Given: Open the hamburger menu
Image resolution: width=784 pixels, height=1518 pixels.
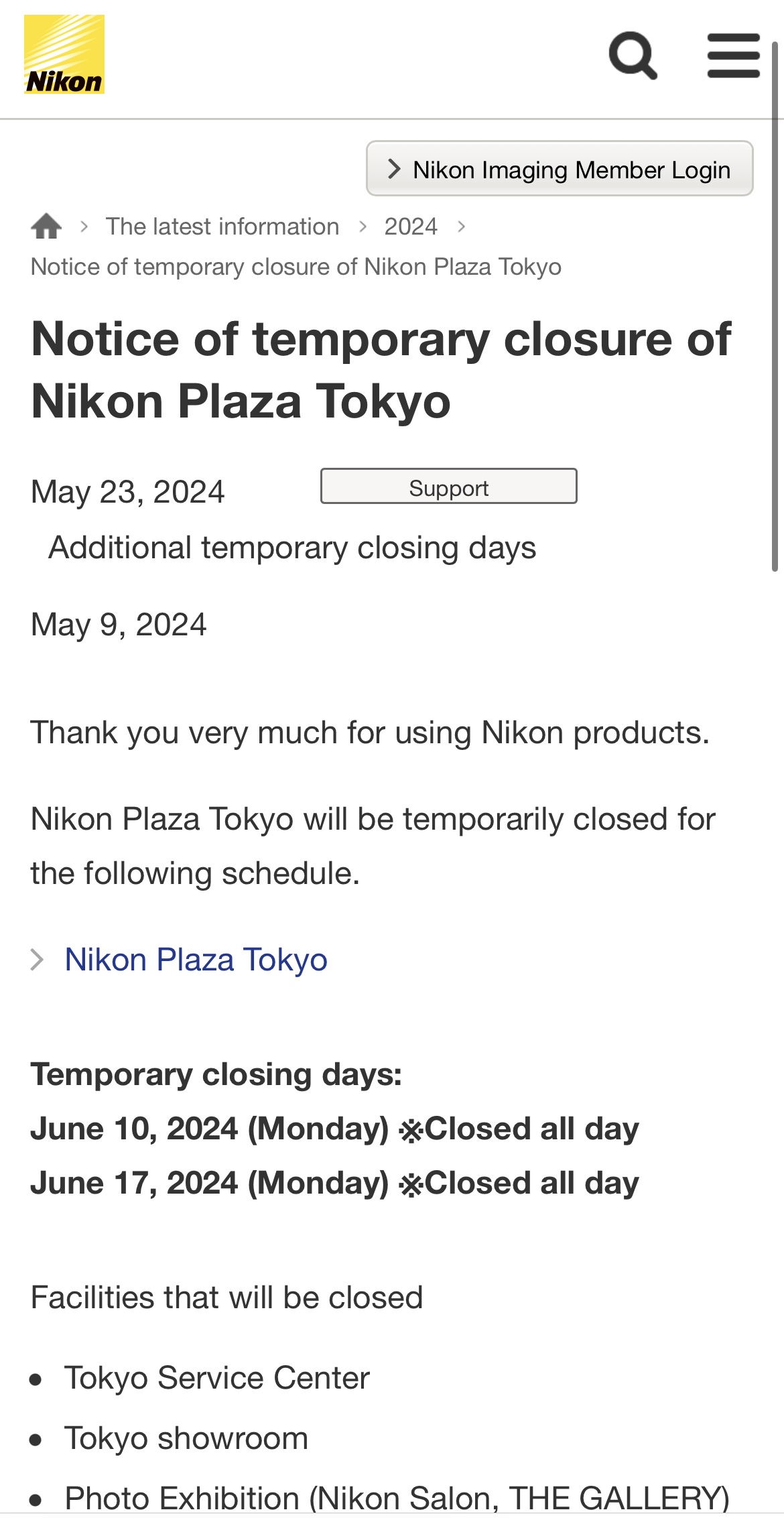Looking at the screenshot, I should (x=734, y=55).
